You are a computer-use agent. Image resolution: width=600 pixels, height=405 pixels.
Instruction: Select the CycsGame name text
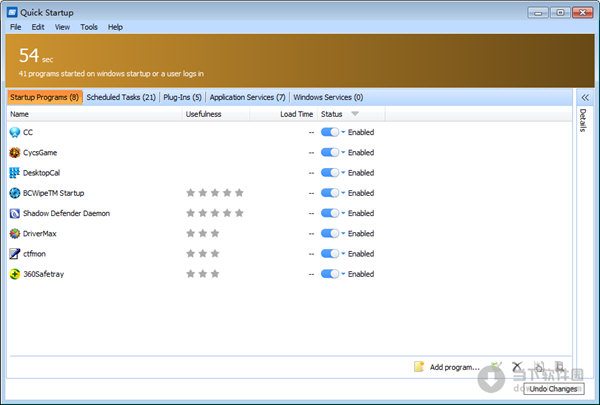pos(40,153)
